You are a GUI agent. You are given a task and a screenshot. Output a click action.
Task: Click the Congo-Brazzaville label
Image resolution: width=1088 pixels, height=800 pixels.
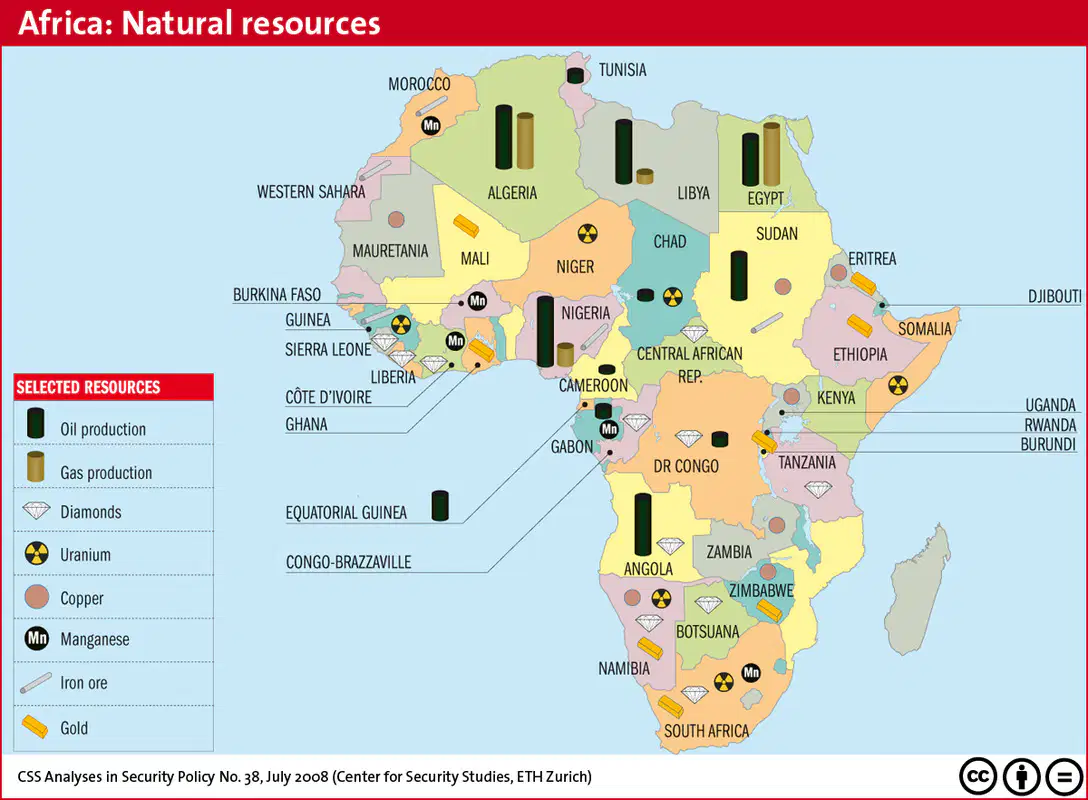pyautogui.click(x=348, y=562)
